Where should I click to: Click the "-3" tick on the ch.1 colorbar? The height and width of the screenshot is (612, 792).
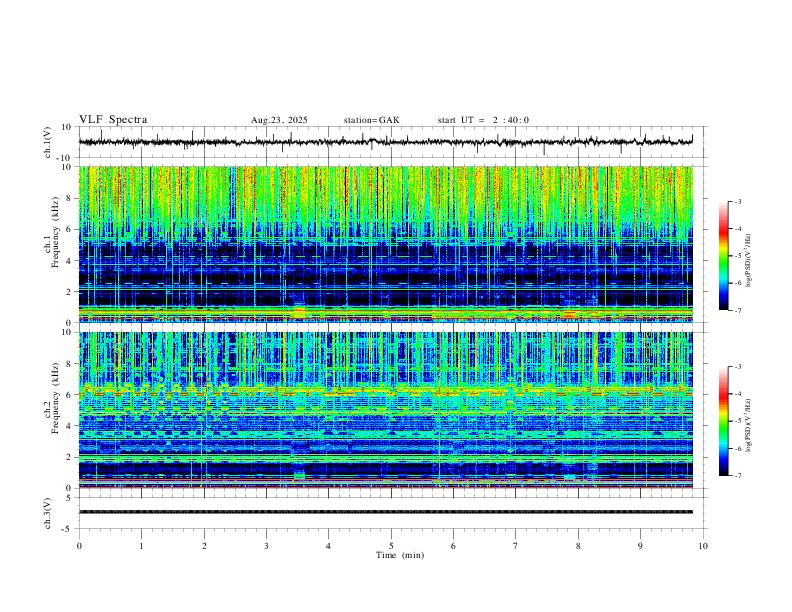[x=737, y=201]
